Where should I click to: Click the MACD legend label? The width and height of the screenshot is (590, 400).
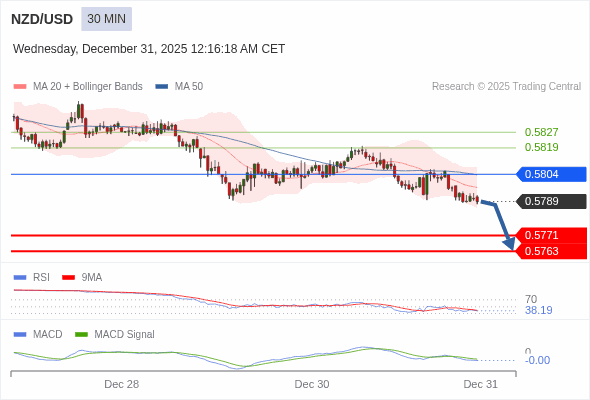tap(48, 335)
